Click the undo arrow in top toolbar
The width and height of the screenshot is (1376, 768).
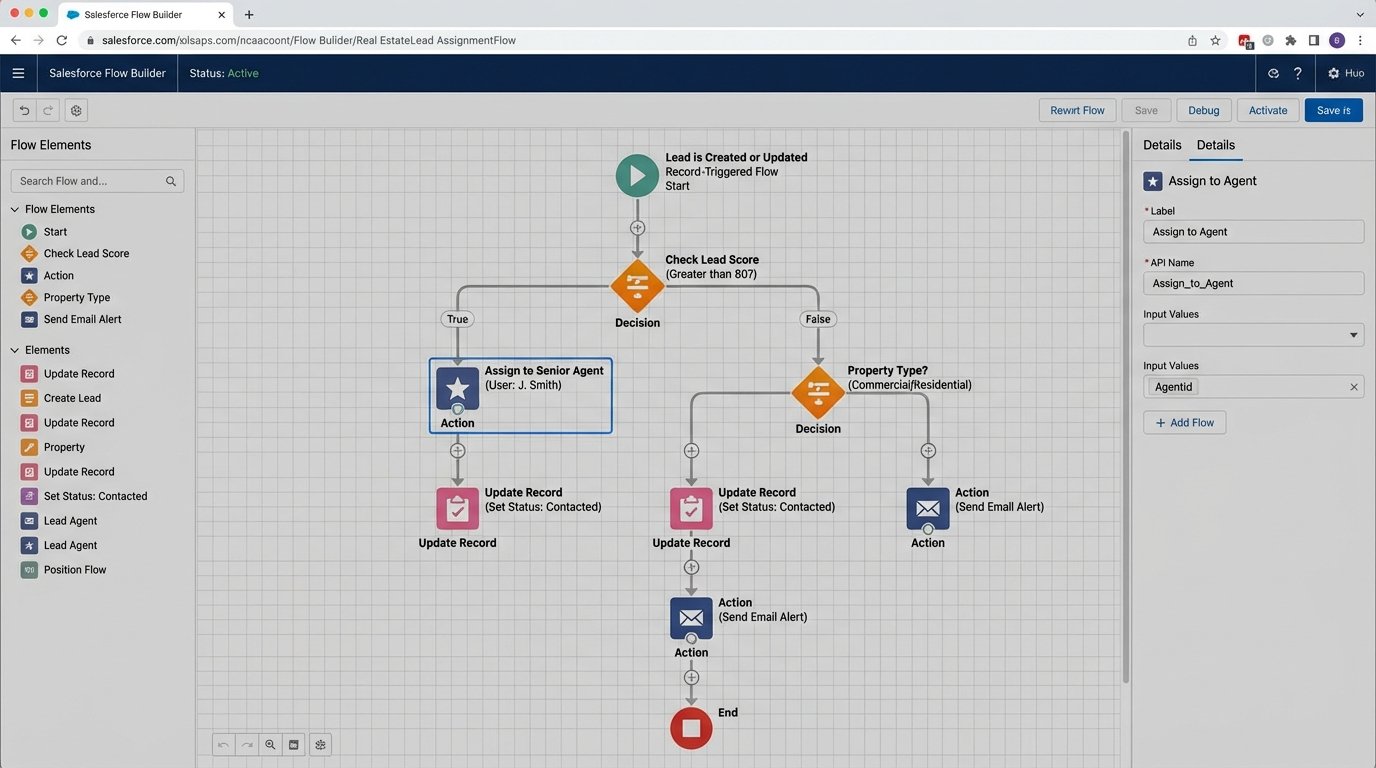(25, 110)
